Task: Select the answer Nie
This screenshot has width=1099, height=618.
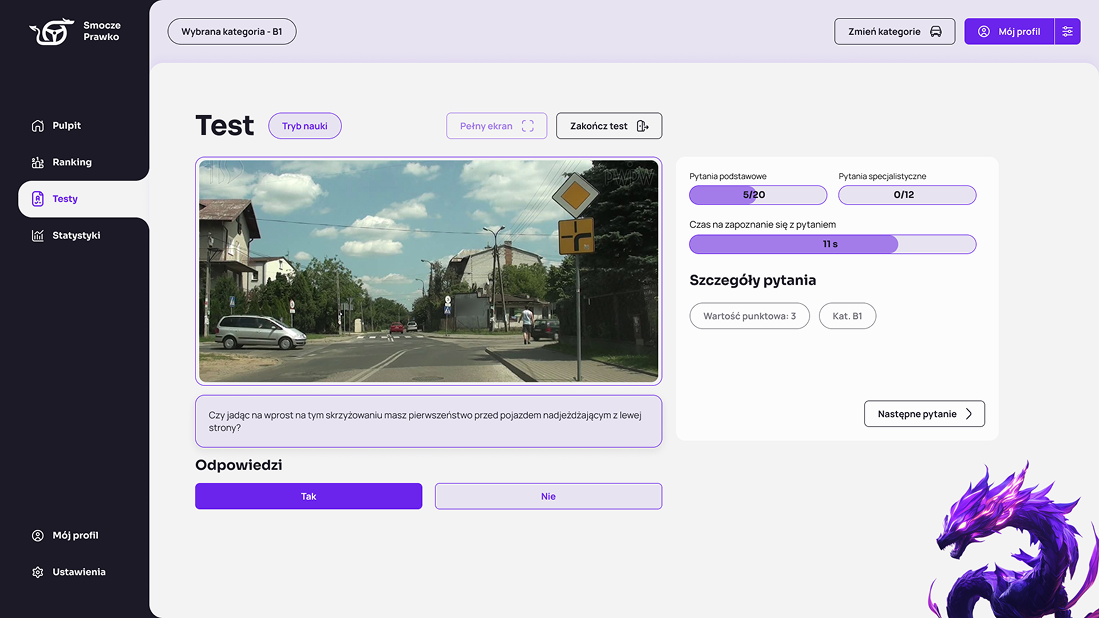Action: 548,496
